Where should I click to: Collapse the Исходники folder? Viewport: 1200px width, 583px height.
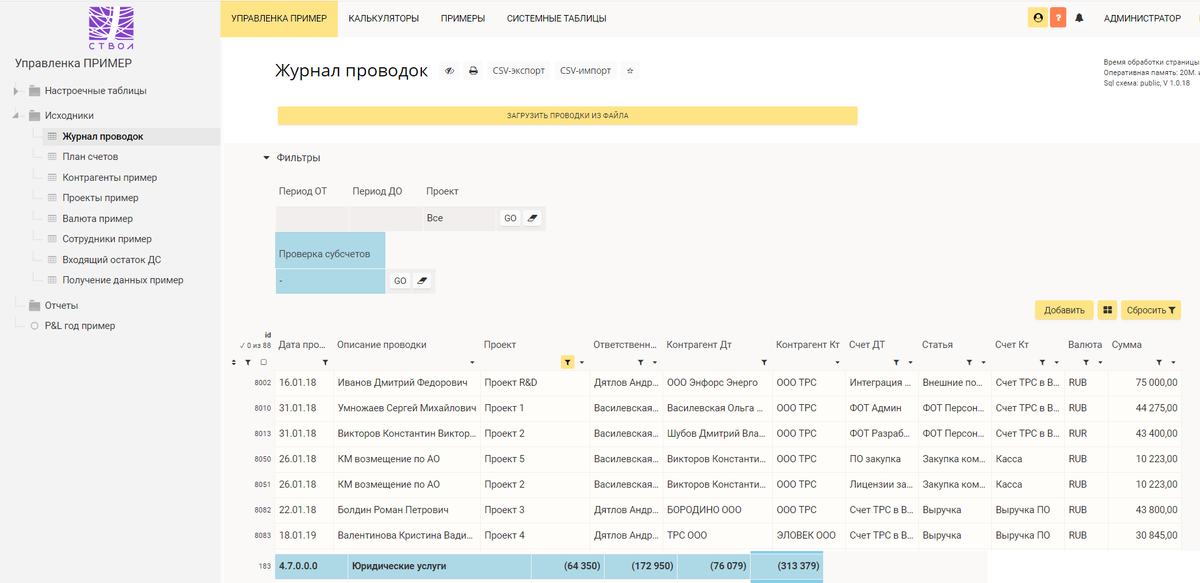tap(16, 115)
